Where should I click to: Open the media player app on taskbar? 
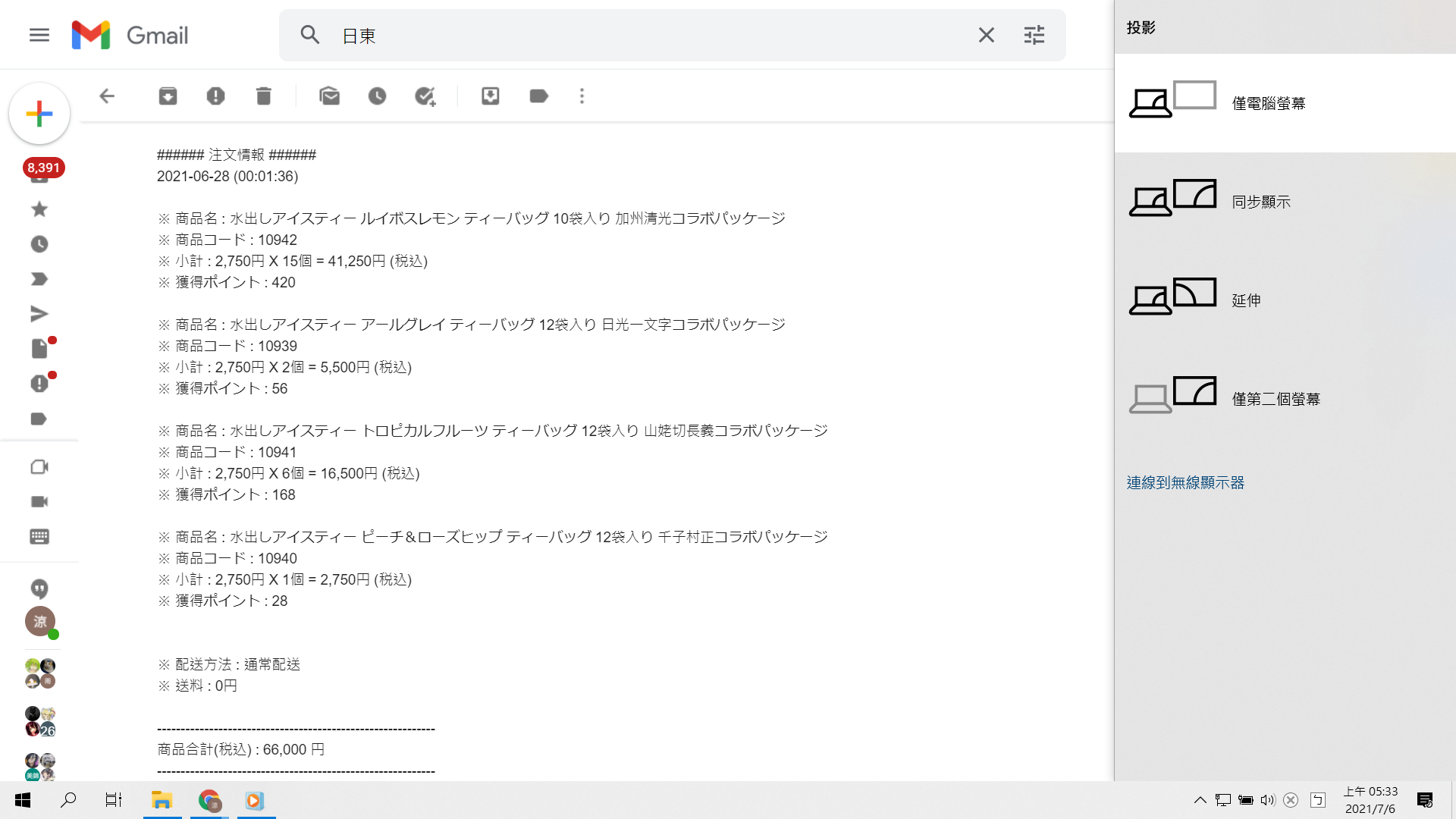[x=256, y=800]
